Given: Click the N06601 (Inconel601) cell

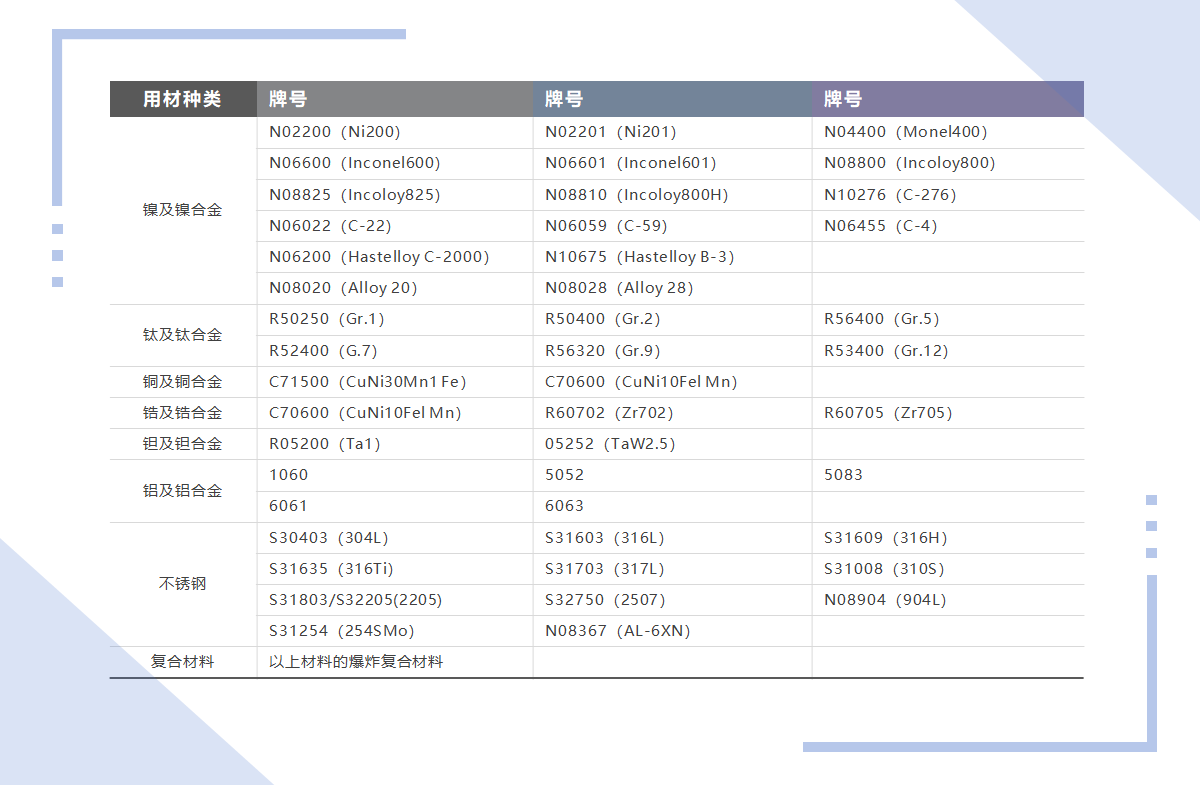Looking at the screenshot, I should [672, 163].
